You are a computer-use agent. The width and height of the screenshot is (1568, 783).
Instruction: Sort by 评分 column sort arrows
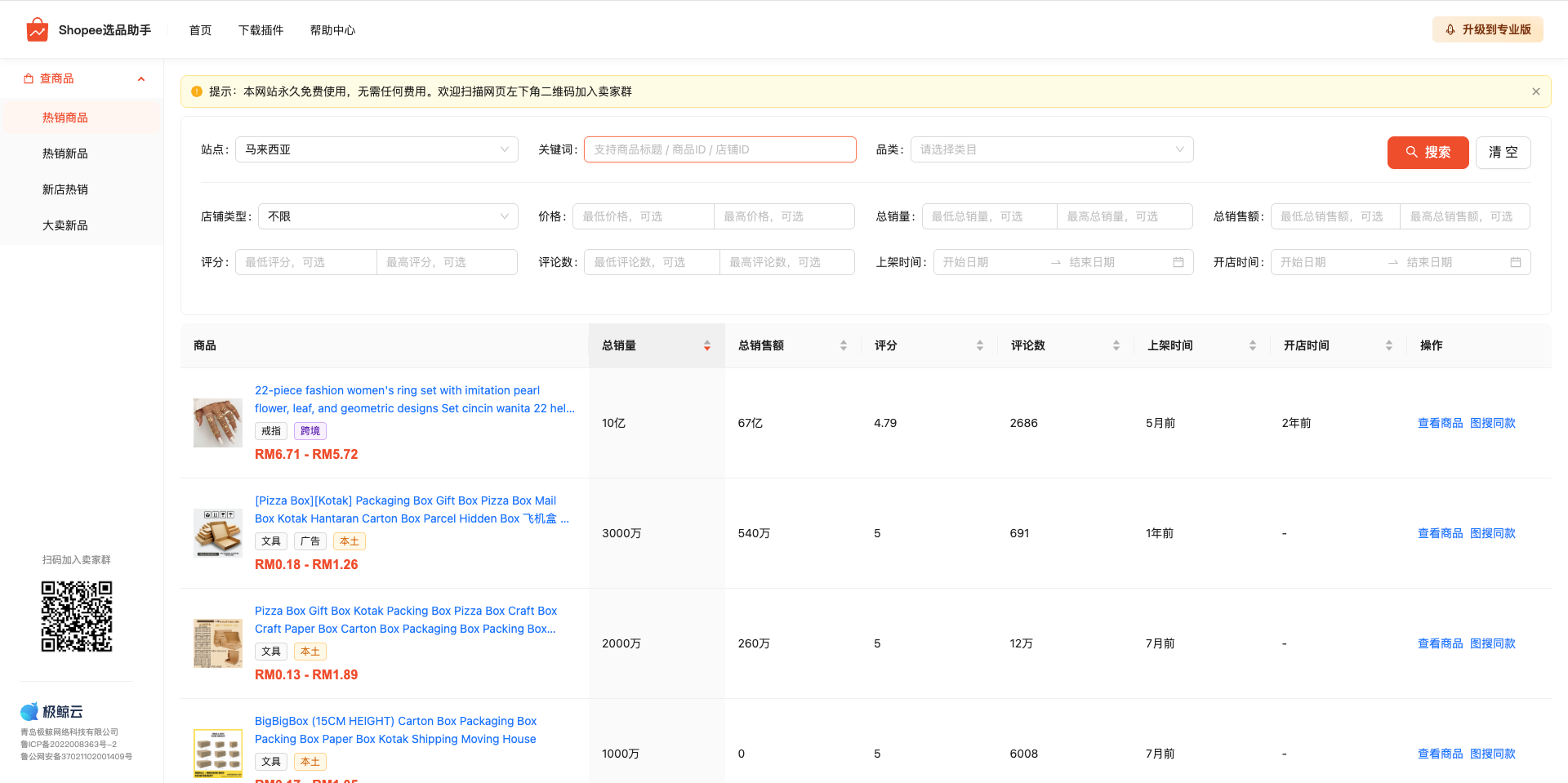click(979, 346)
